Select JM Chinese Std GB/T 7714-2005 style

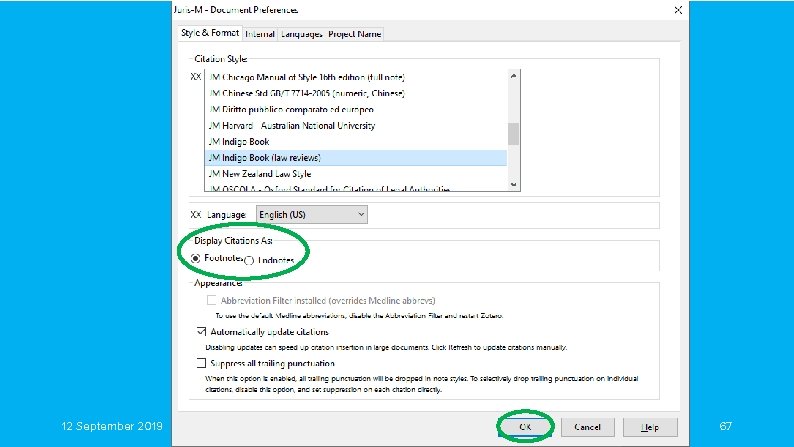click(x=356, y=94)
